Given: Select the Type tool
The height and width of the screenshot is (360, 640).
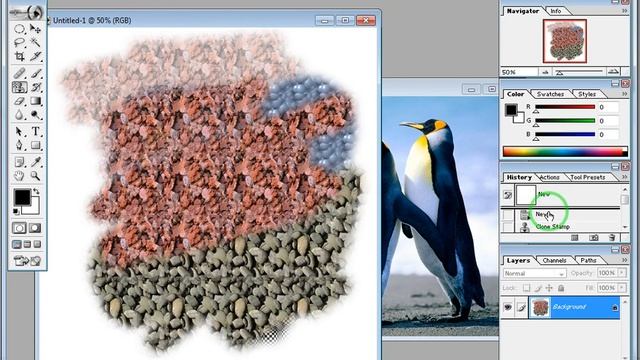Looking at the screenshot, I should (x=36, y=131).
